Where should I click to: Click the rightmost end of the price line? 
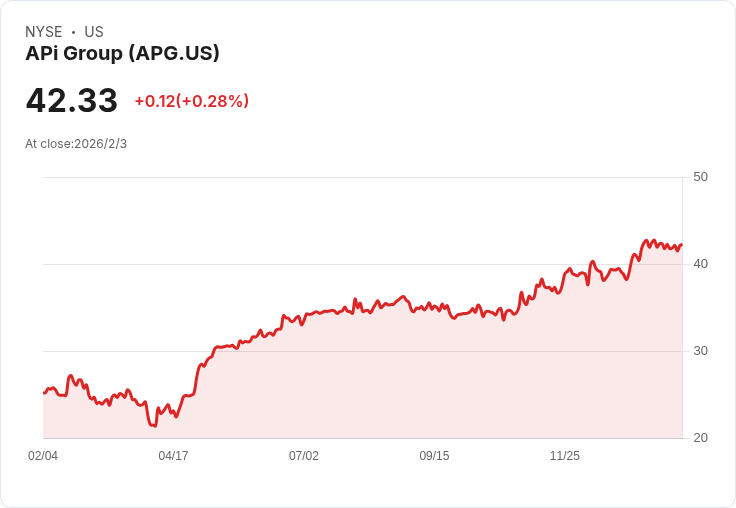point(681,244)
